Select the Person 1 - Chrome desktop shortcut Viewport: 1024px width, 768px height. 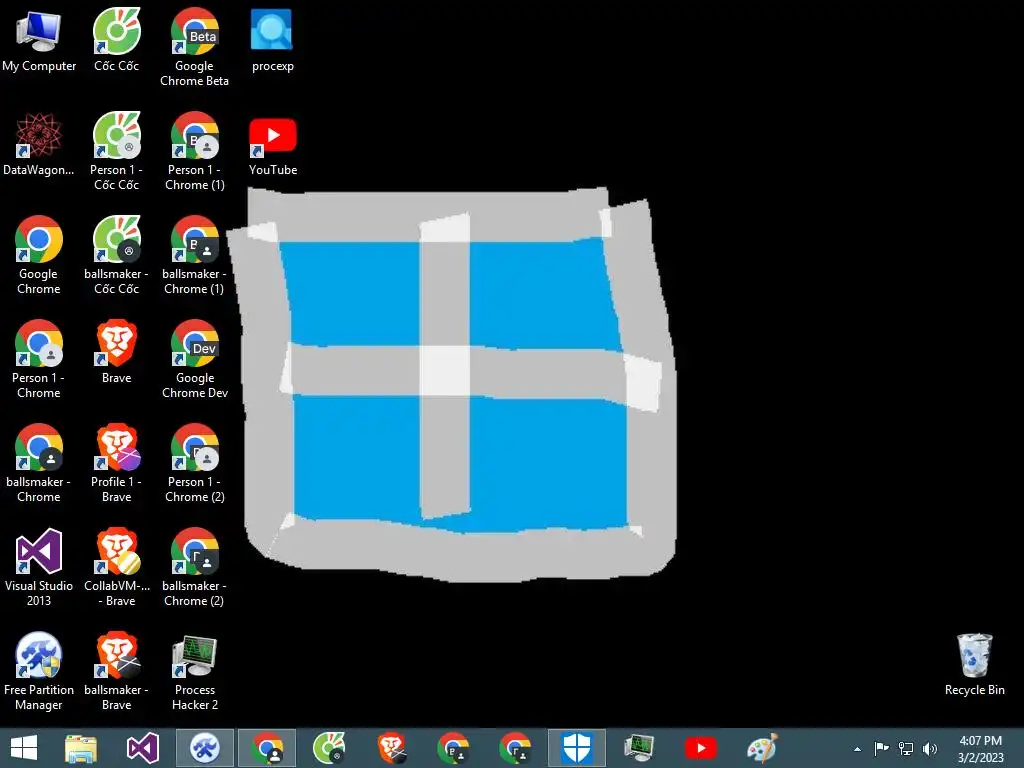(39, 359)
